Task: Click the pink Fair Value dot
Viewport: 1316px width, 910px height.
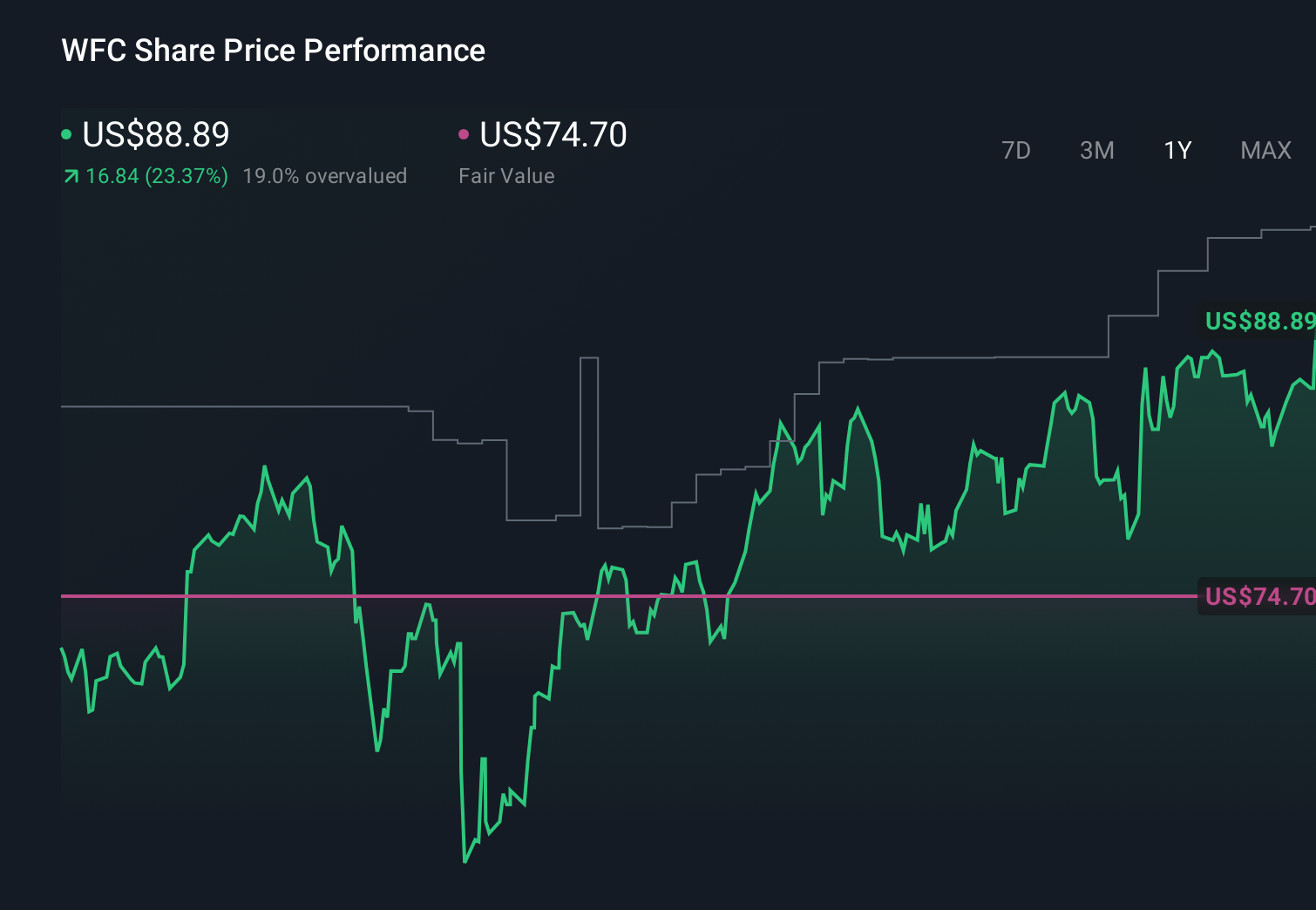Action: point(464,134)
